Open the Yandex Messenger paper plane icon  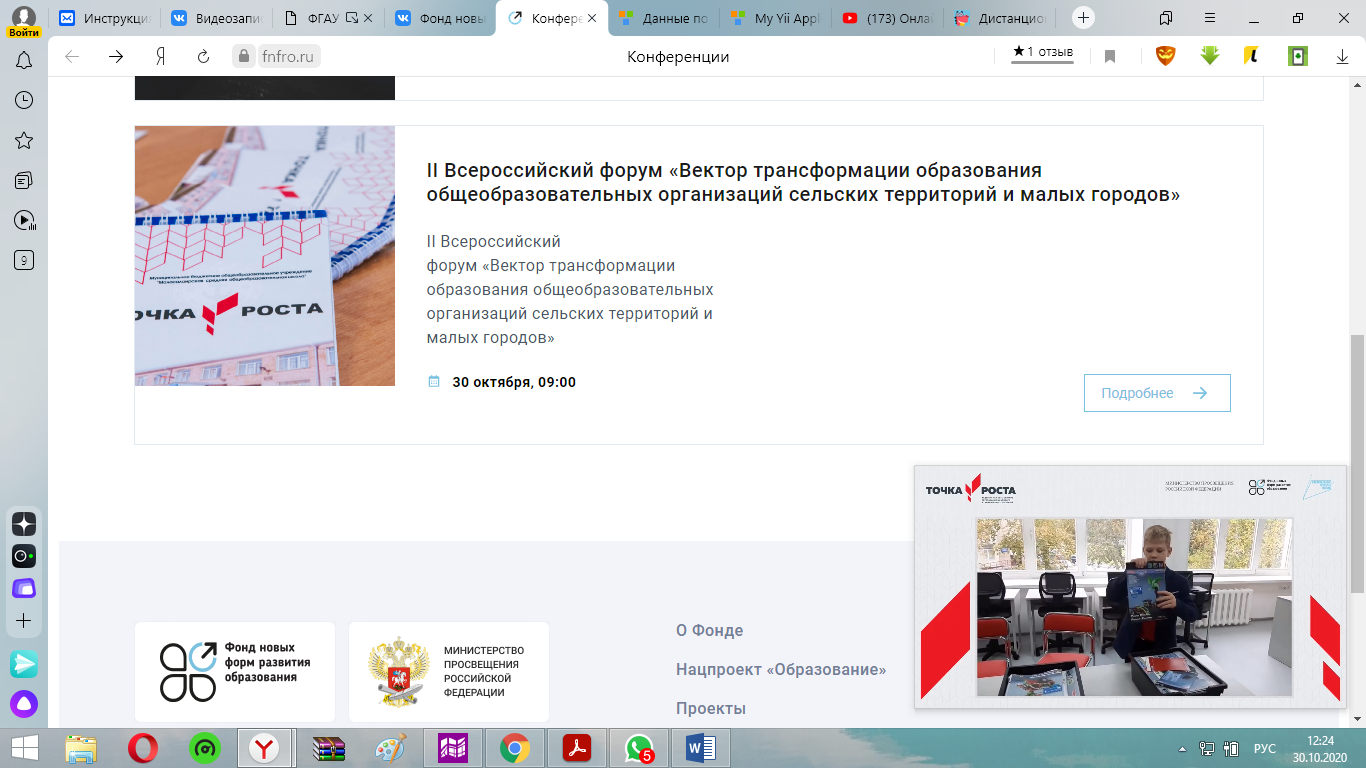tap(24, 663)
